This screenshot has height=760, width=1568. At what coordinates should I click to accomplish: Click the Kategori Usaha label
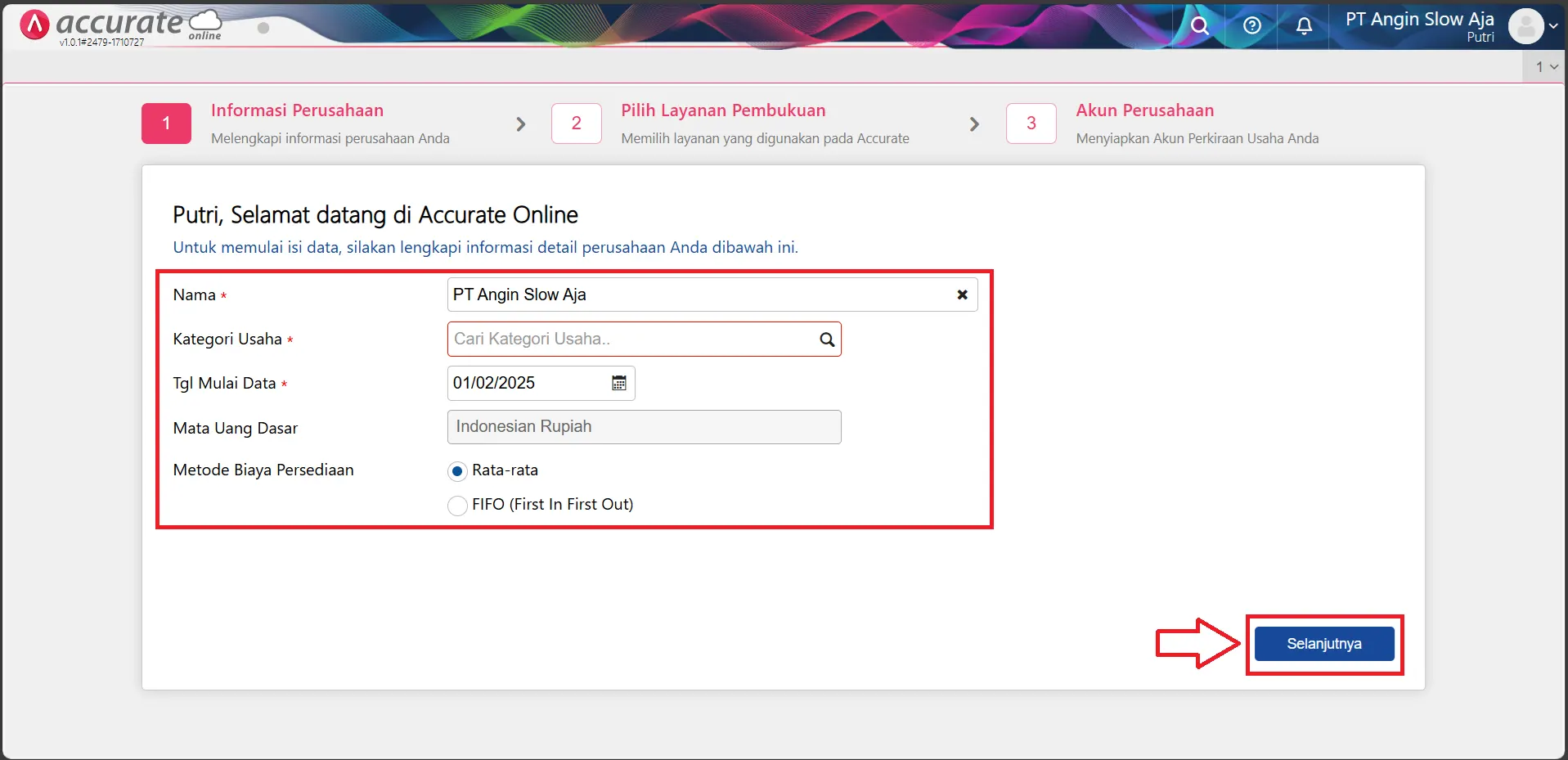point(227,340)
